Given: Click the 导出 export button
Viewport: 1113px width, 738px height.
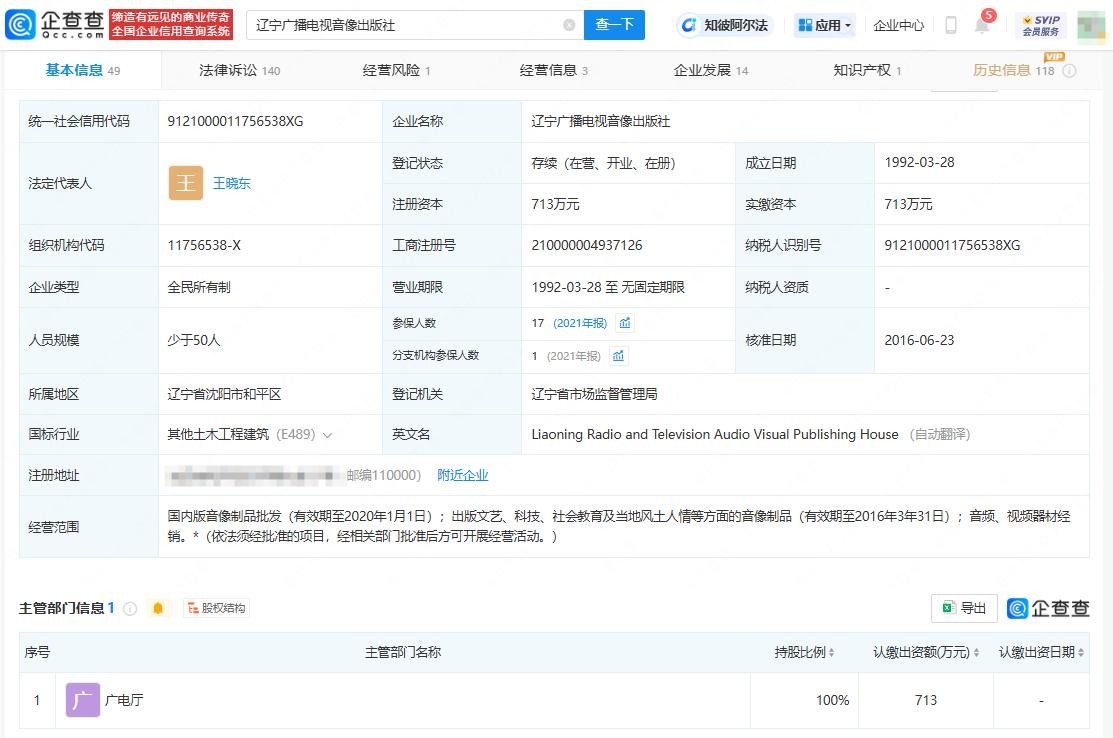Looking at the screenshot, I should pos(964,608).
